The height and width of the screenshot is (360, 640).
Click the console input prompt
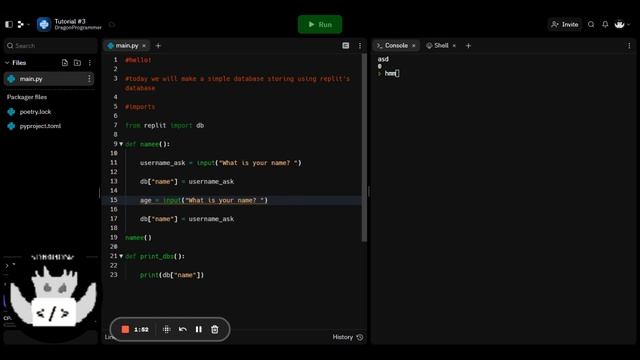(x=389, y=73)
